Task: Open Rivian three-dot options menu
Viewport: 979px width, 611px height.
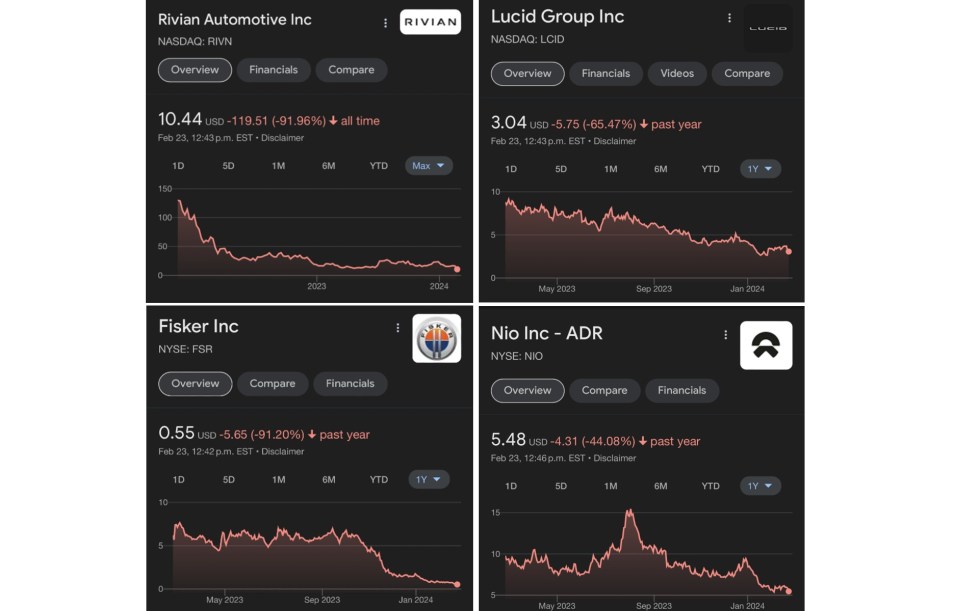Action: [385, 22]
